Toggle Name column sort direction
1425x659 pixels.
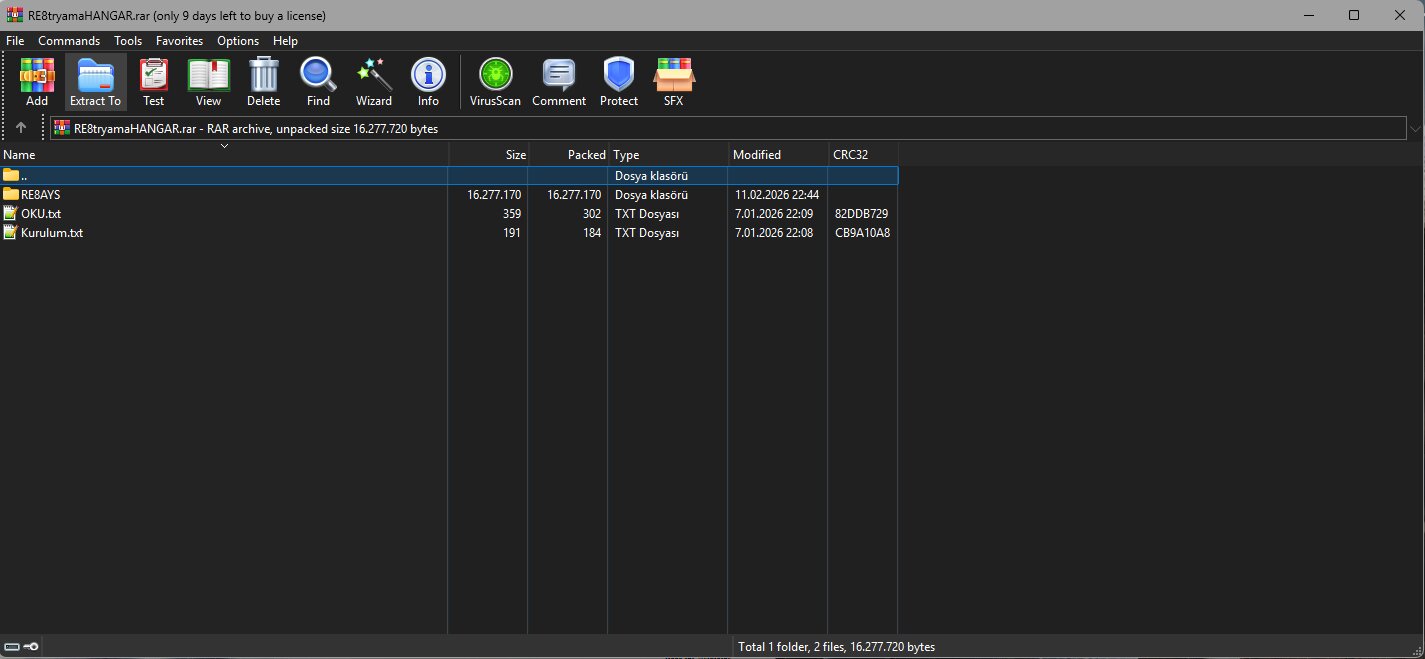coord(224,146)
